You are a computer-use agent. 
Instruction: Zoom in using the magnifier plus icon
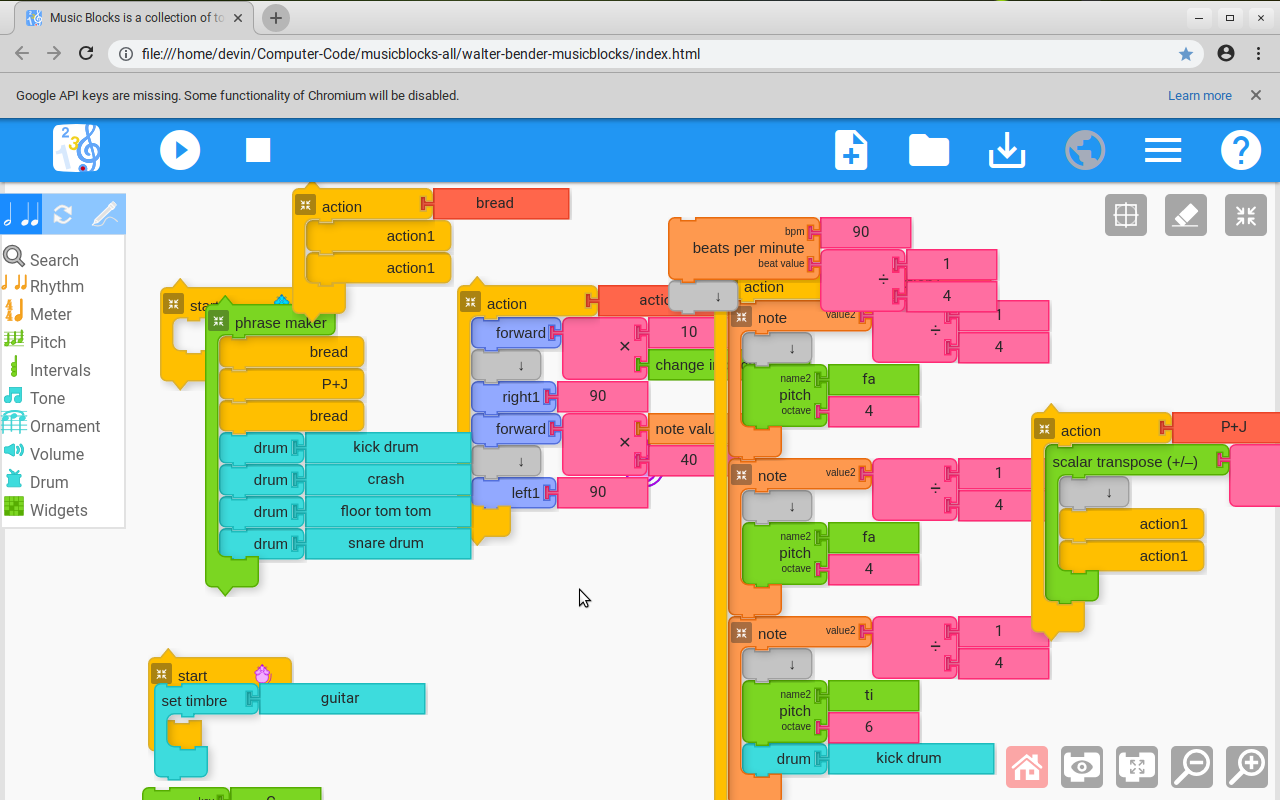click(1245, 767)
